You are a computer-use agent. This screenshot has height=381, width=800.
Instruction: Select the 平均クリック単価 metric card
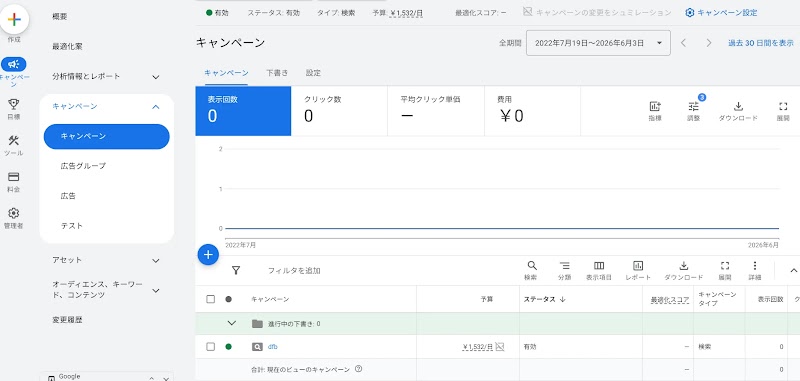(x=436, y=111)
